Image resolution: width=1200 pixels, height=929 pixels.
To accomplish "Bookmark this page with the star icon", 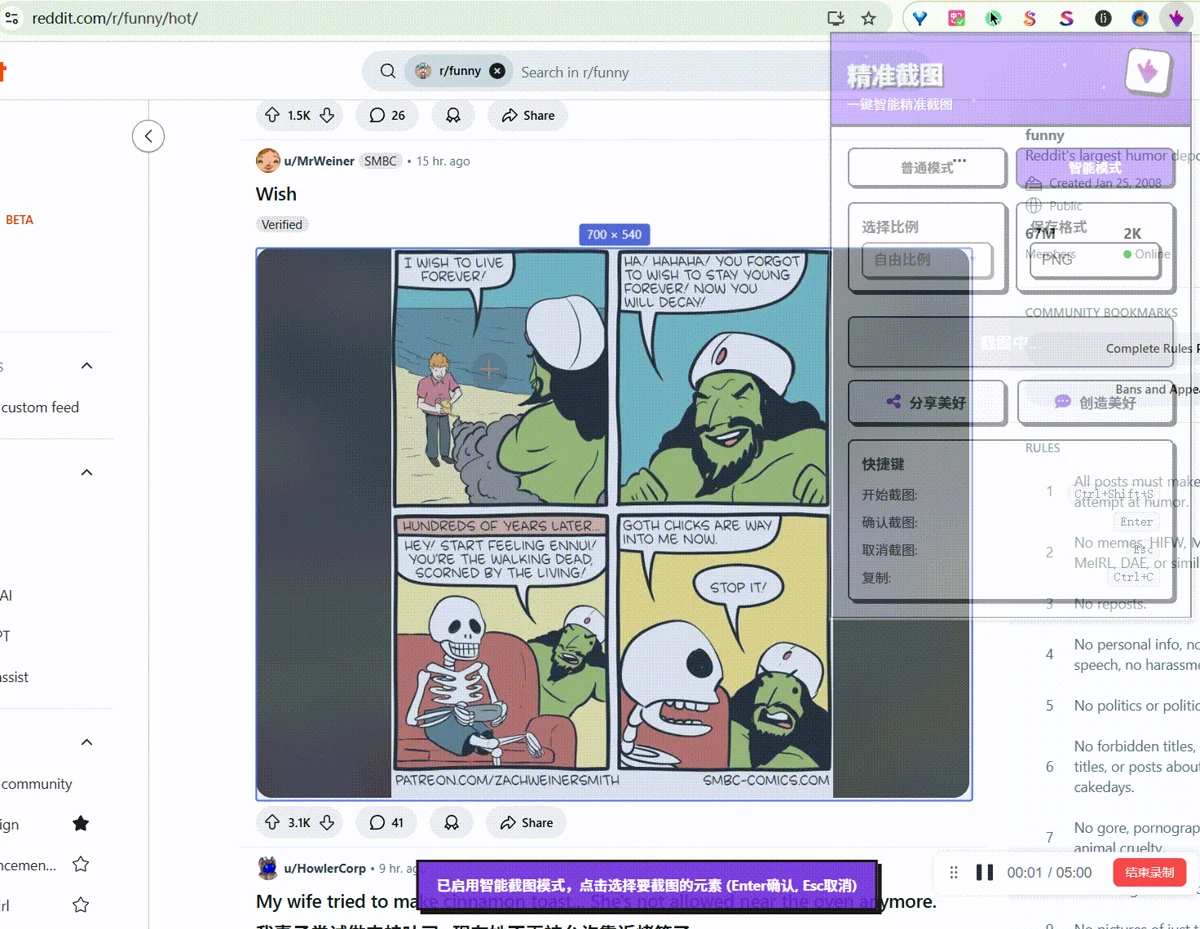I will [x=868, y=18].
